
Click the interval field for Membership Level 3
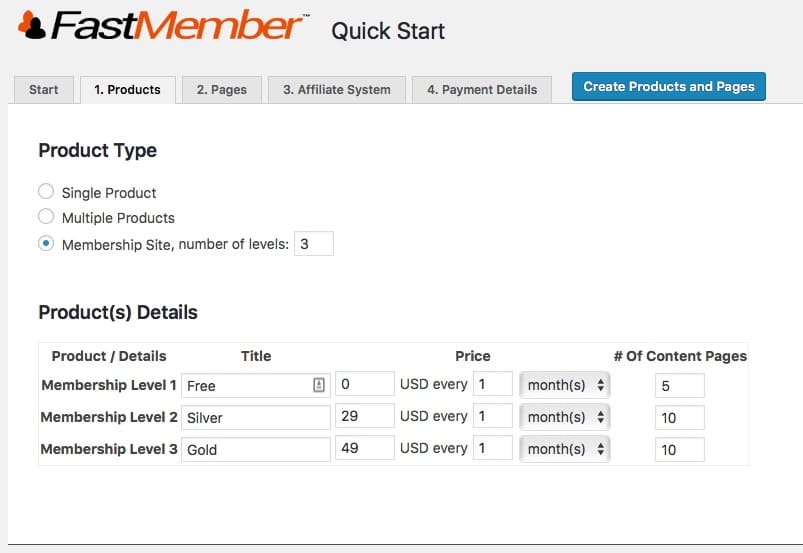click(x=493, y=448)
